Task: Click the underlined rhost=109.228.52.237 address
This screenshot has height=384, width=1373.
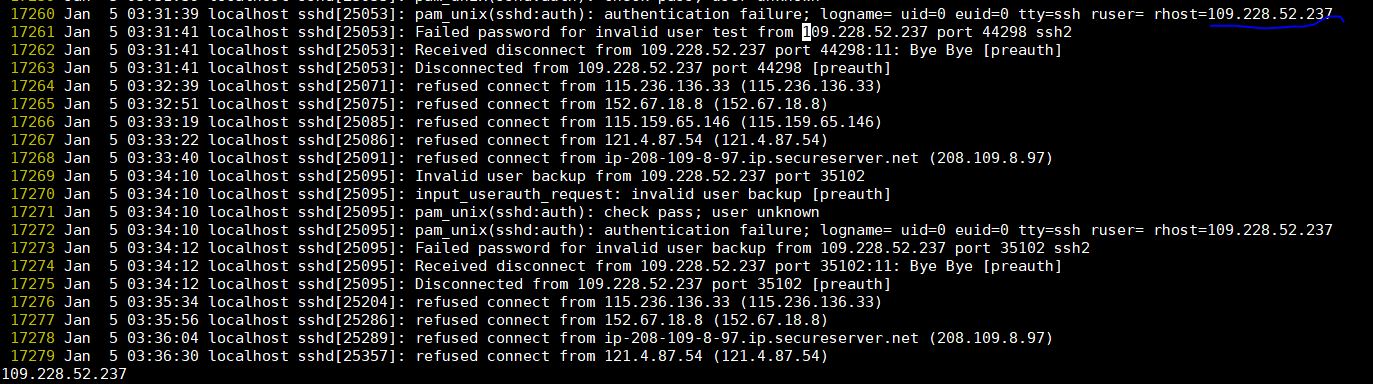Action: point(1243,14)
